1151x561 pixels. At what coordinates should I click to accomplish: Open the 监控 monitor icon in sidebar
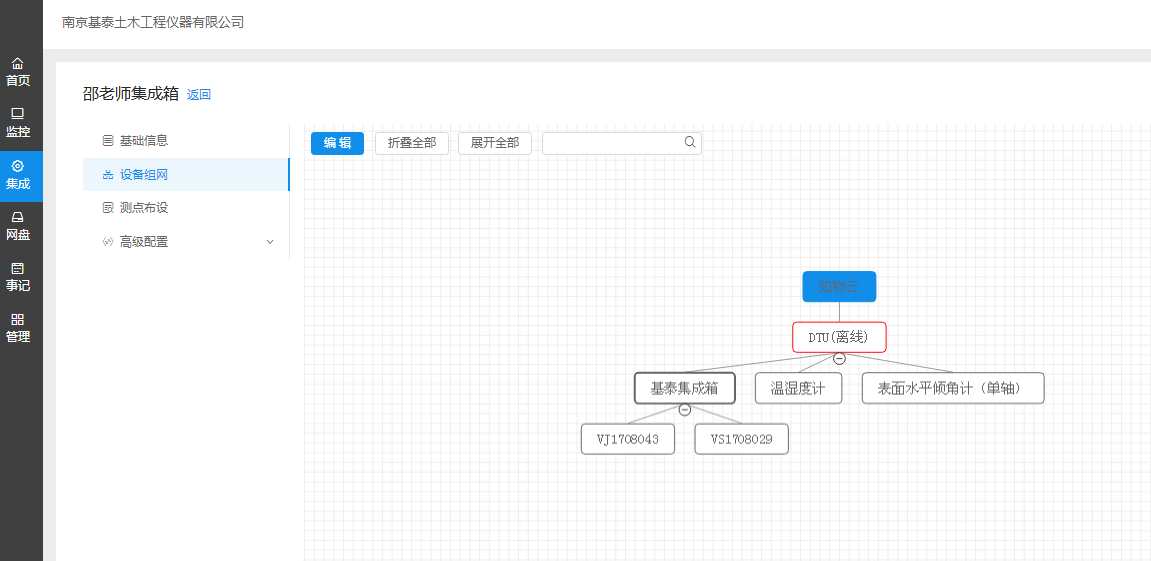[x=18, y=114]
